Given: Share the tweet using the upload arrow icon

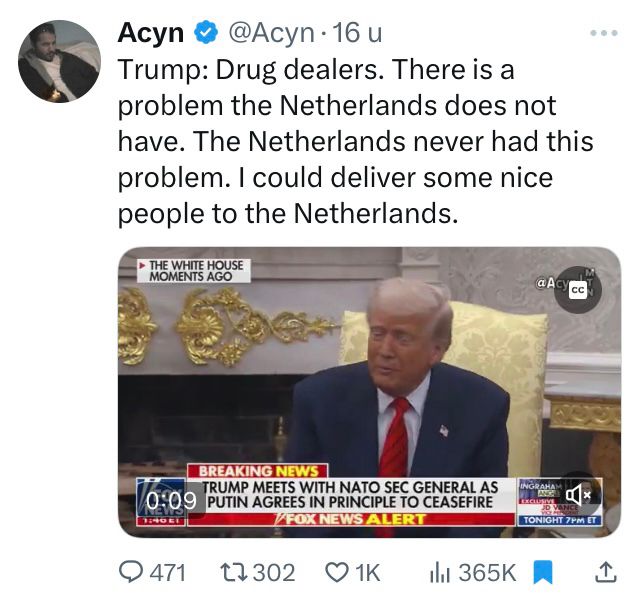Looking at the screenshot, I should pos(606,572).
